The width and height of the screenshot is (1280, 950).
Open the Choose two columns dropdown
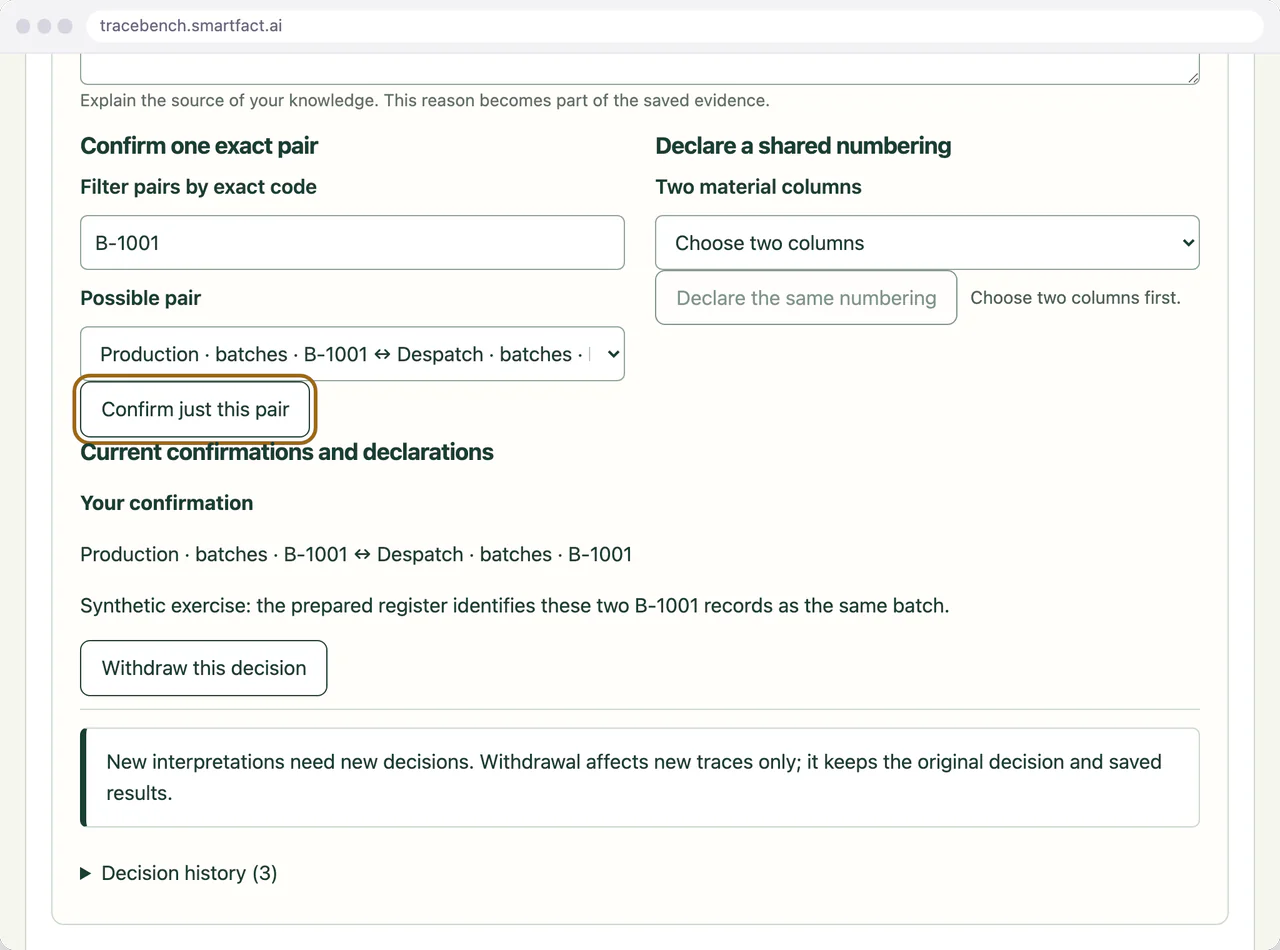(x=927, y=243)
